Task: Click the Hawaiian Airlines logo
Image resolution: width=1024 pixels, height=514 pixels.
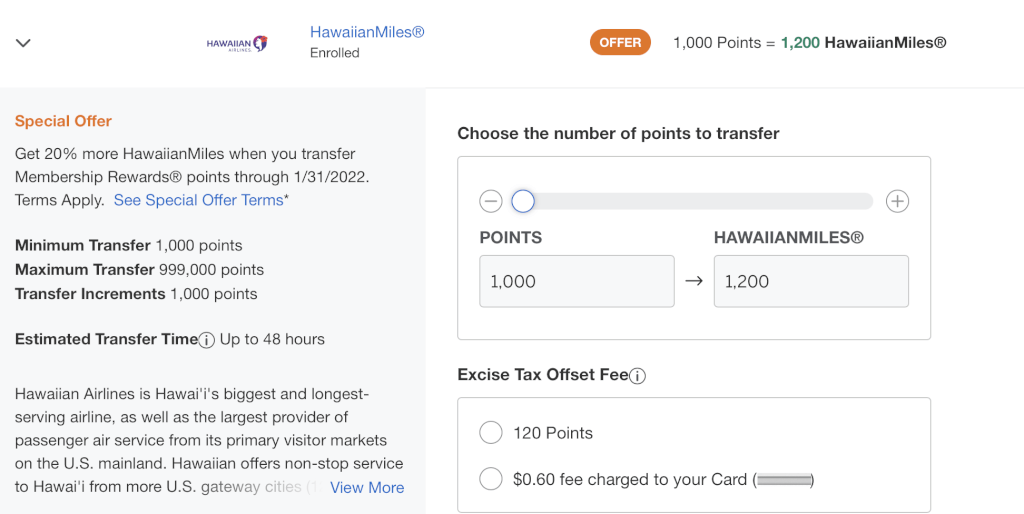Action: point(237,44)
